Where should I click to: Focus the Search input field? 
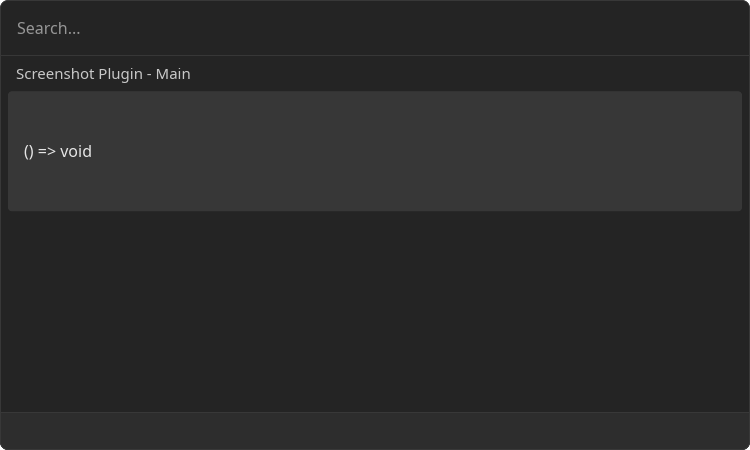point(375,28)
